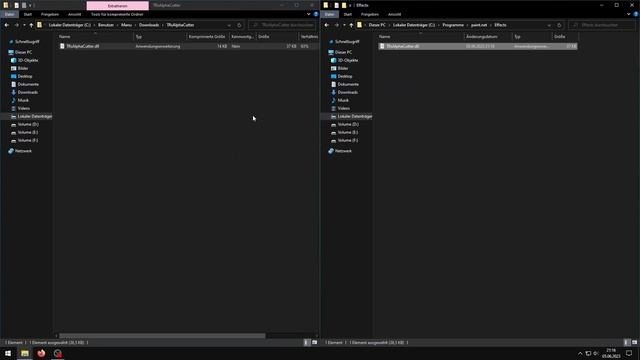
Task: Select Lokaler Datenträger in Effects window sidebar
Action: tap(354, 116)
